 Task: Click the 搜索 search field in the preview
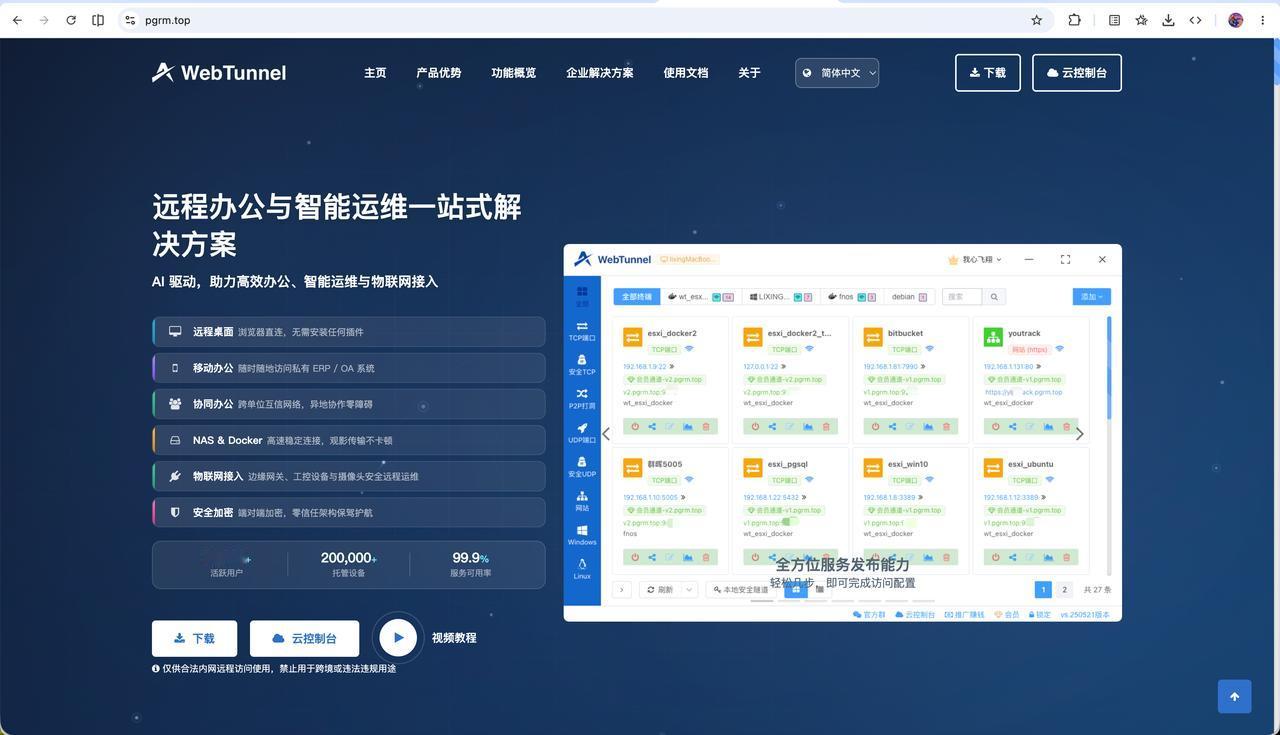(961, 297)
